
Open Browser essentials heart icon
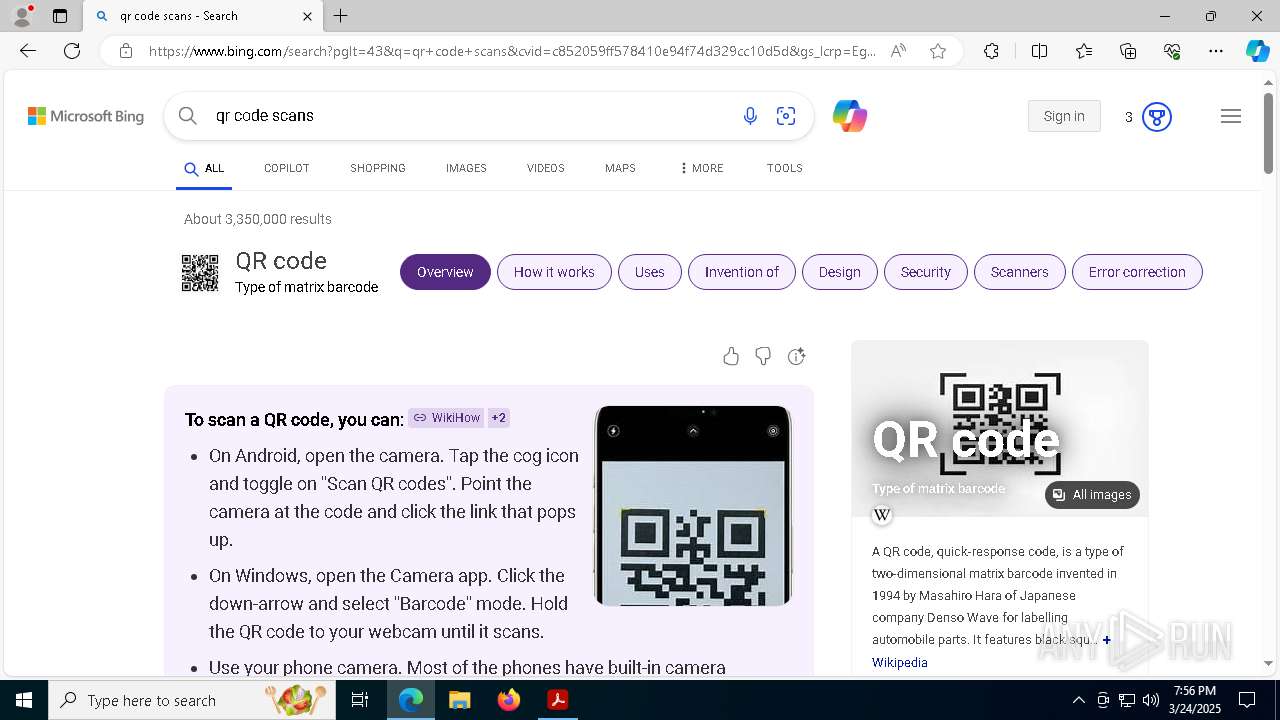1172,51
